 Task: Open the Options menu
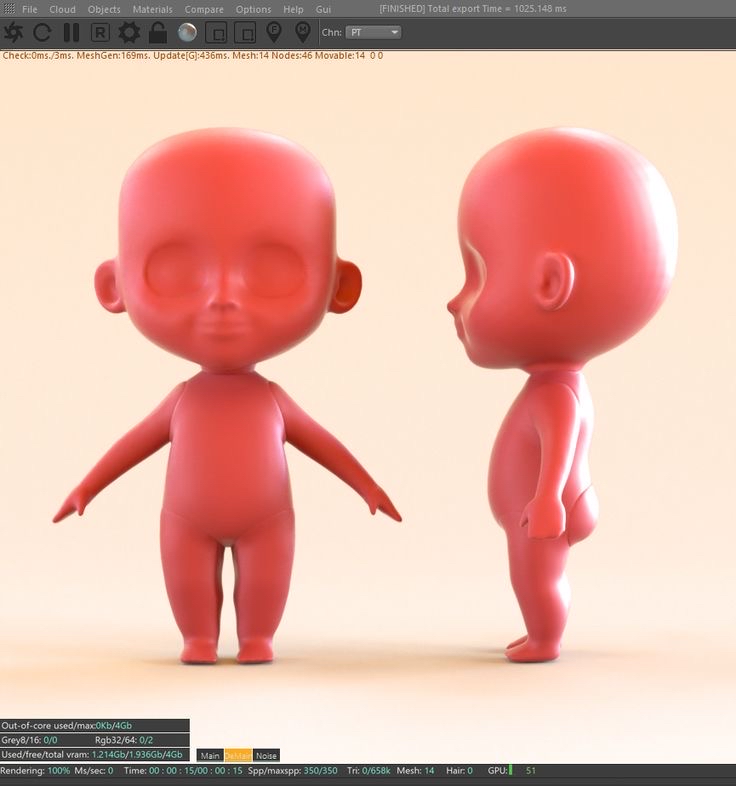tap(253, 9)
